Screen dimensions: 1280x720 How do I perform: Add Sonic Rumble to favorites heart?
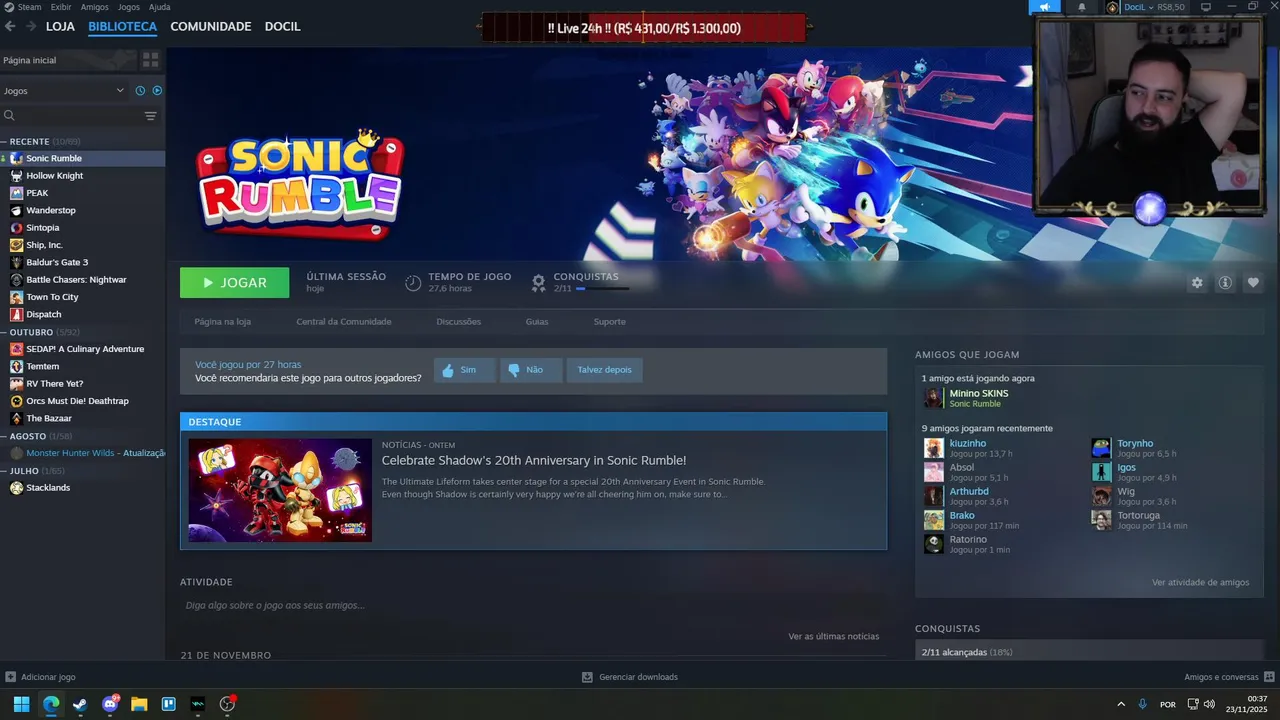click(x=1253, y=283)
